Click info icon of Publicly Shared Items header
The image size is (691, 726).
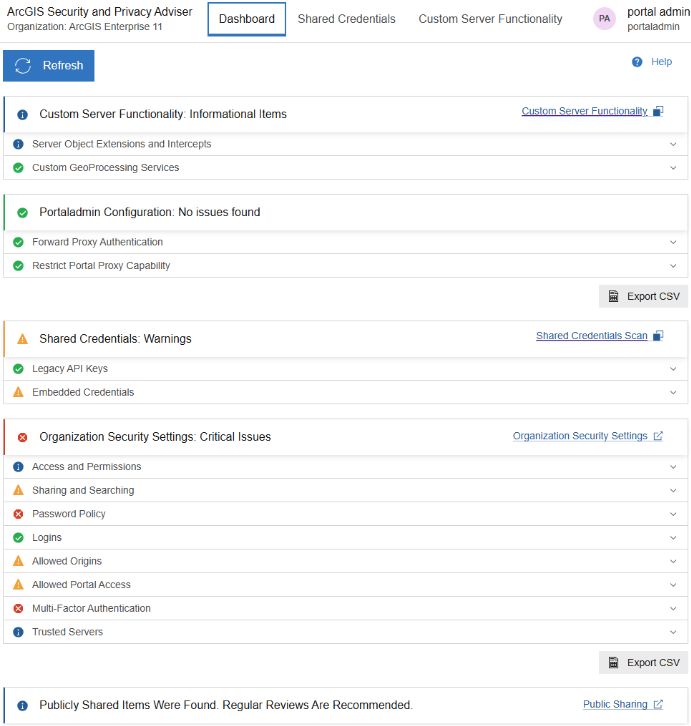[x=22, y=706]
